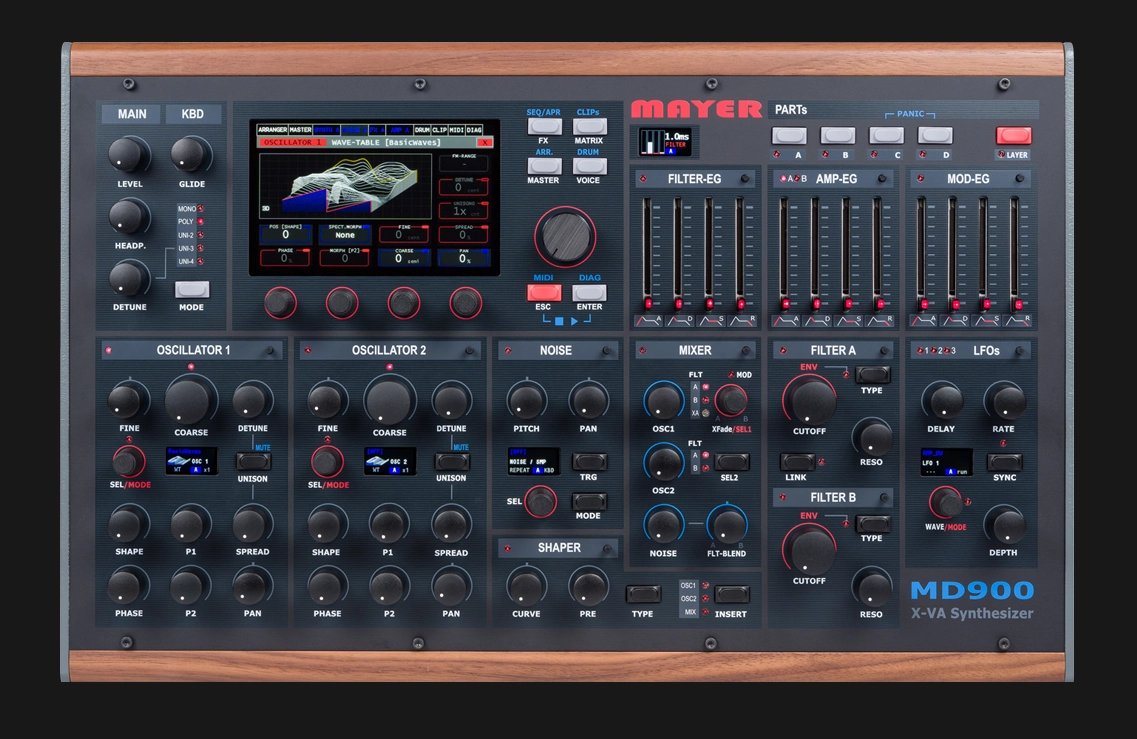Click the LFO RATE knob

coord(1004,401)
